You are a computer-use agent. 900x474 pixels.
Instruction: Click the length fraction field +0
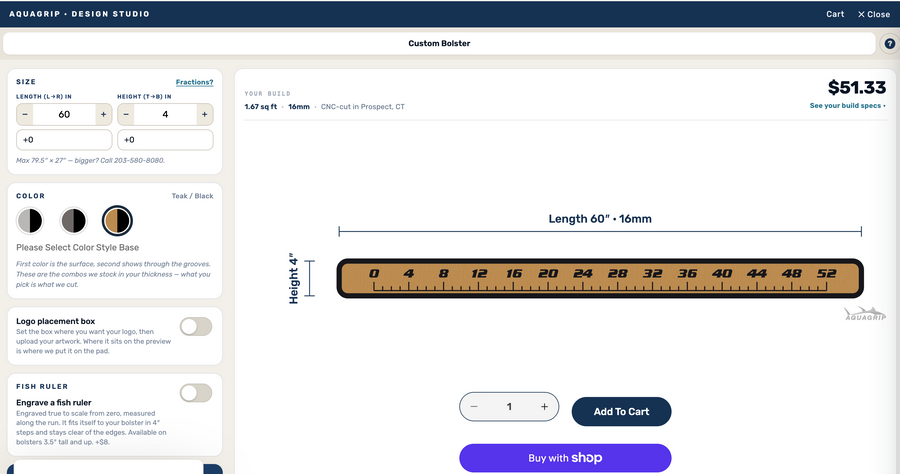(x=64, y=139)
